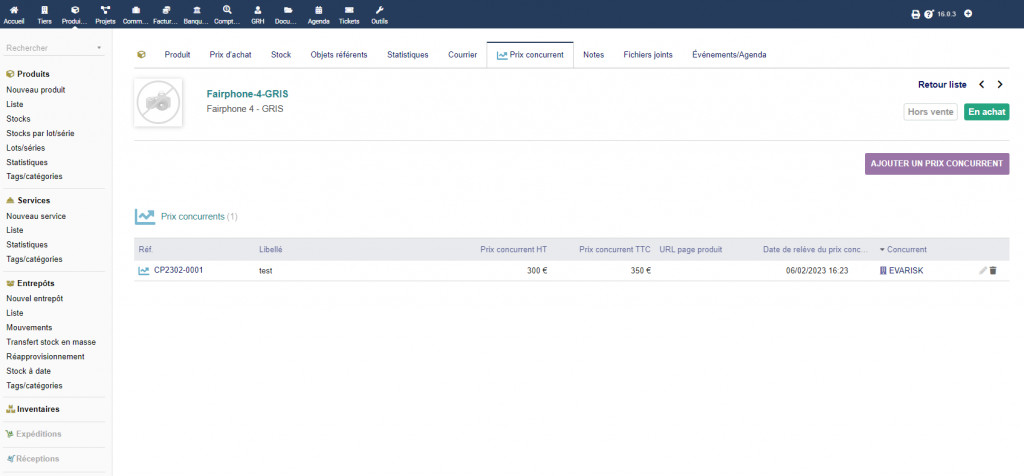Sort by the Libellé column header
Screen dimensions: 1024x476
[x=270, y=249]
